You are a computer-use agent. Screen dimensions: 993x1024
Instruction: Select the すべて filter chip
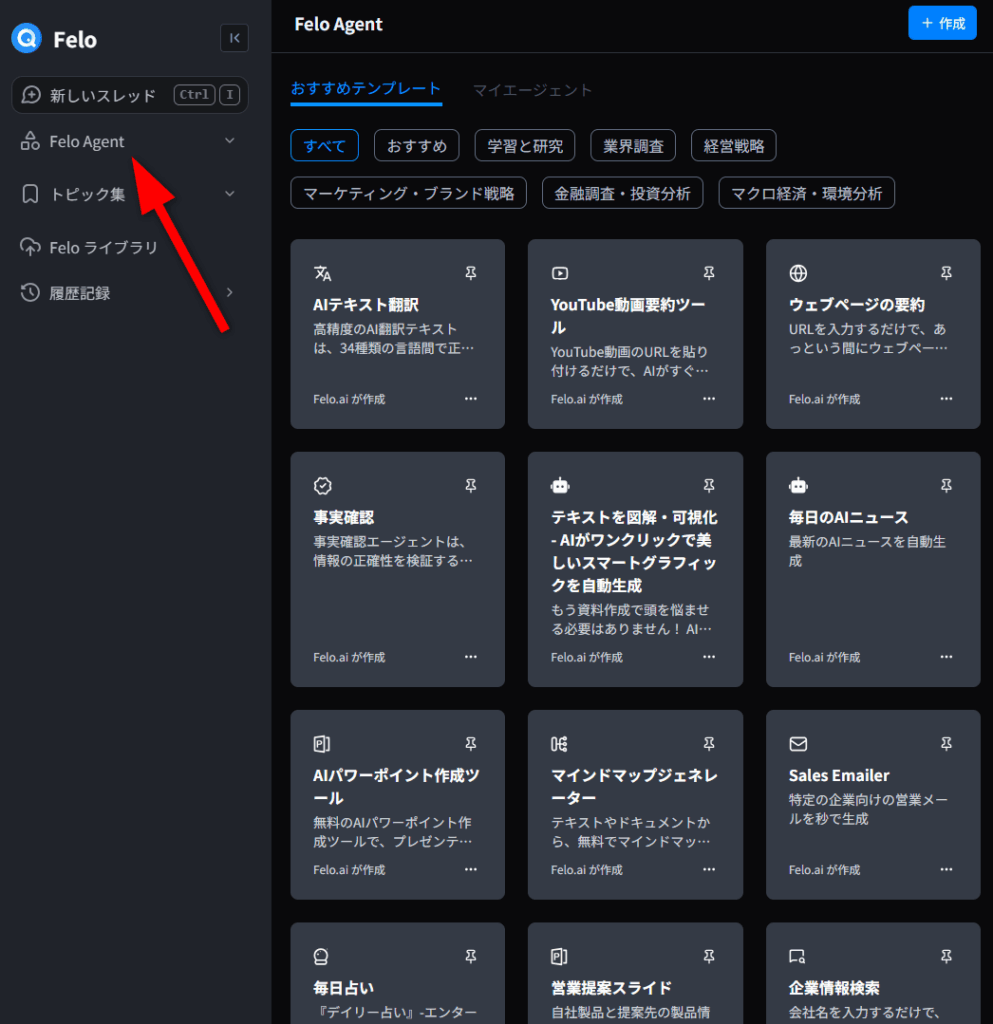[324, 145]
